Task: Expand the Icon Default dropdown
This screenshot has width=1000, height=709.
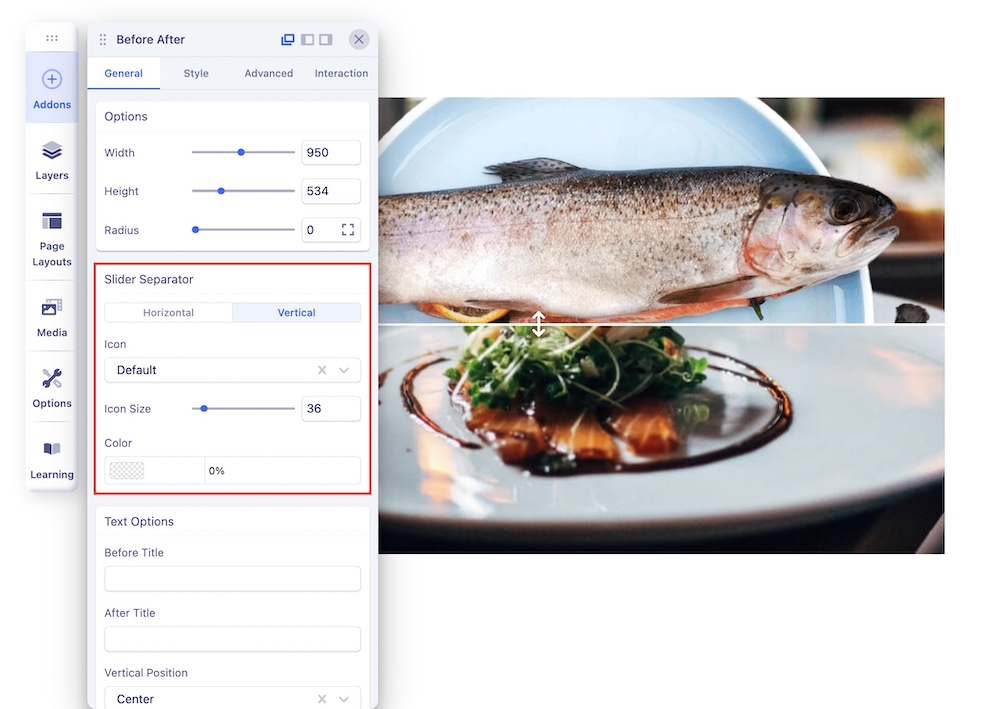Action: coord(344,370)
